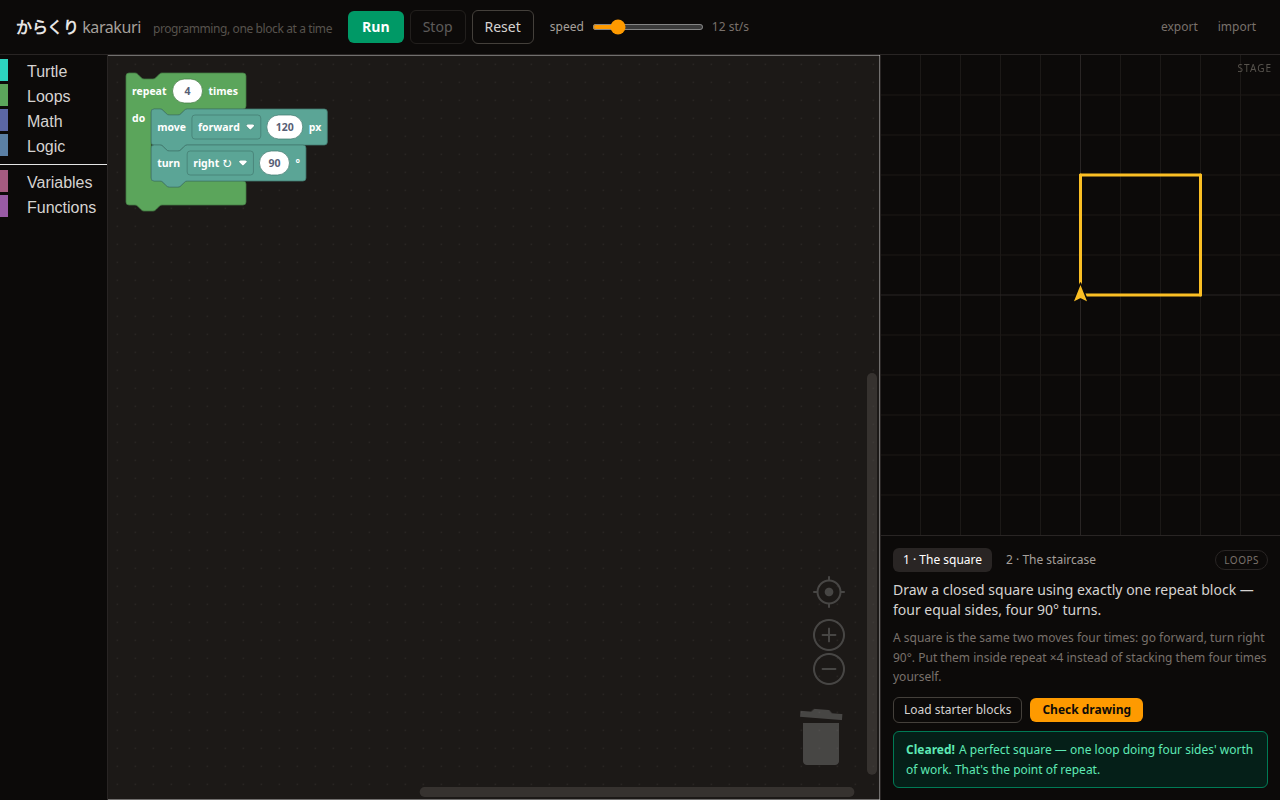This screenshot has width=1280, height=800.
Task: Click the '12 st/s' speed readout
Action: pyautogui.click(x=730, y=27)
